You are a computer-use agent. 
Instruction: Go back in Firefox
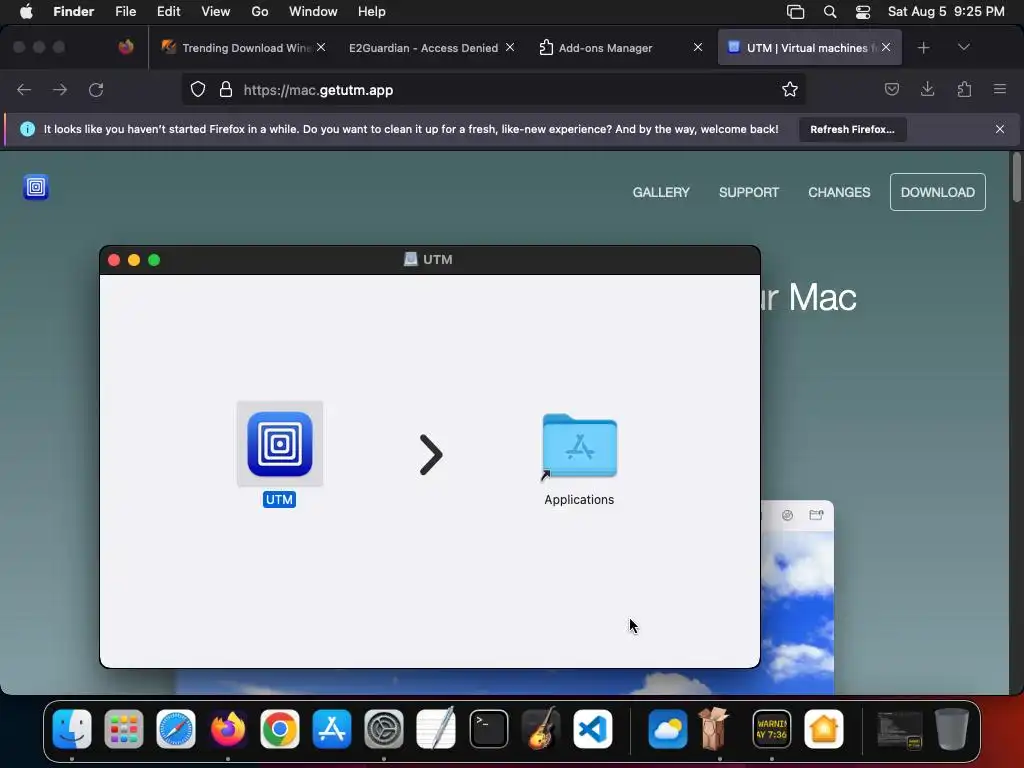coord(24,90)
